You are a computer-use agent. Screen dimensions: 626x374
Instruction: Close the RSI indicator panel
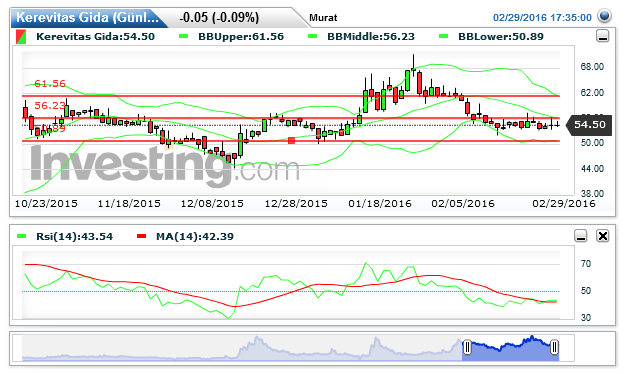point(602,236)
